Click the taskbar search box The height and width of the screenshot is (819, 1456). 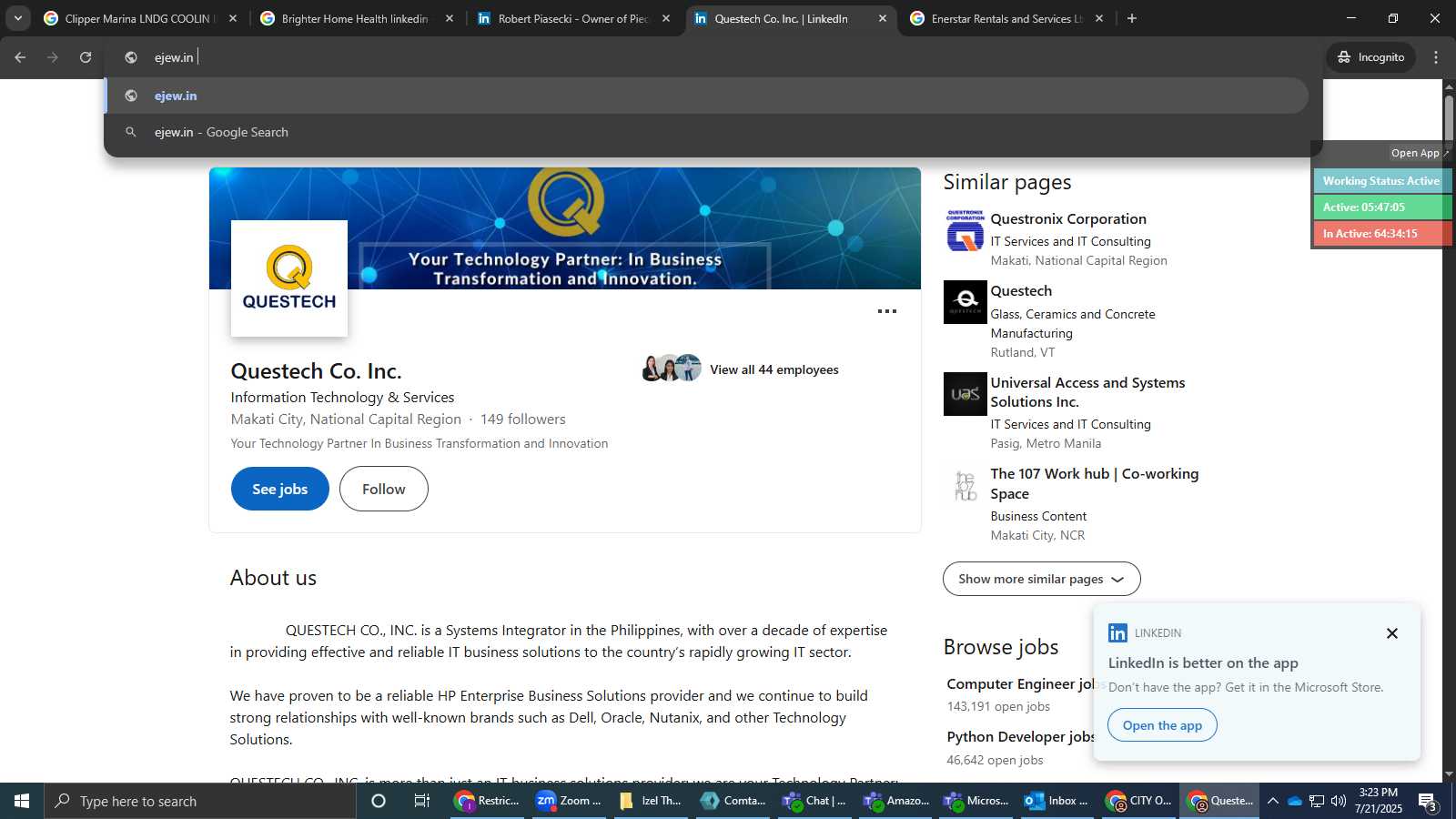[x=200, y=801]
